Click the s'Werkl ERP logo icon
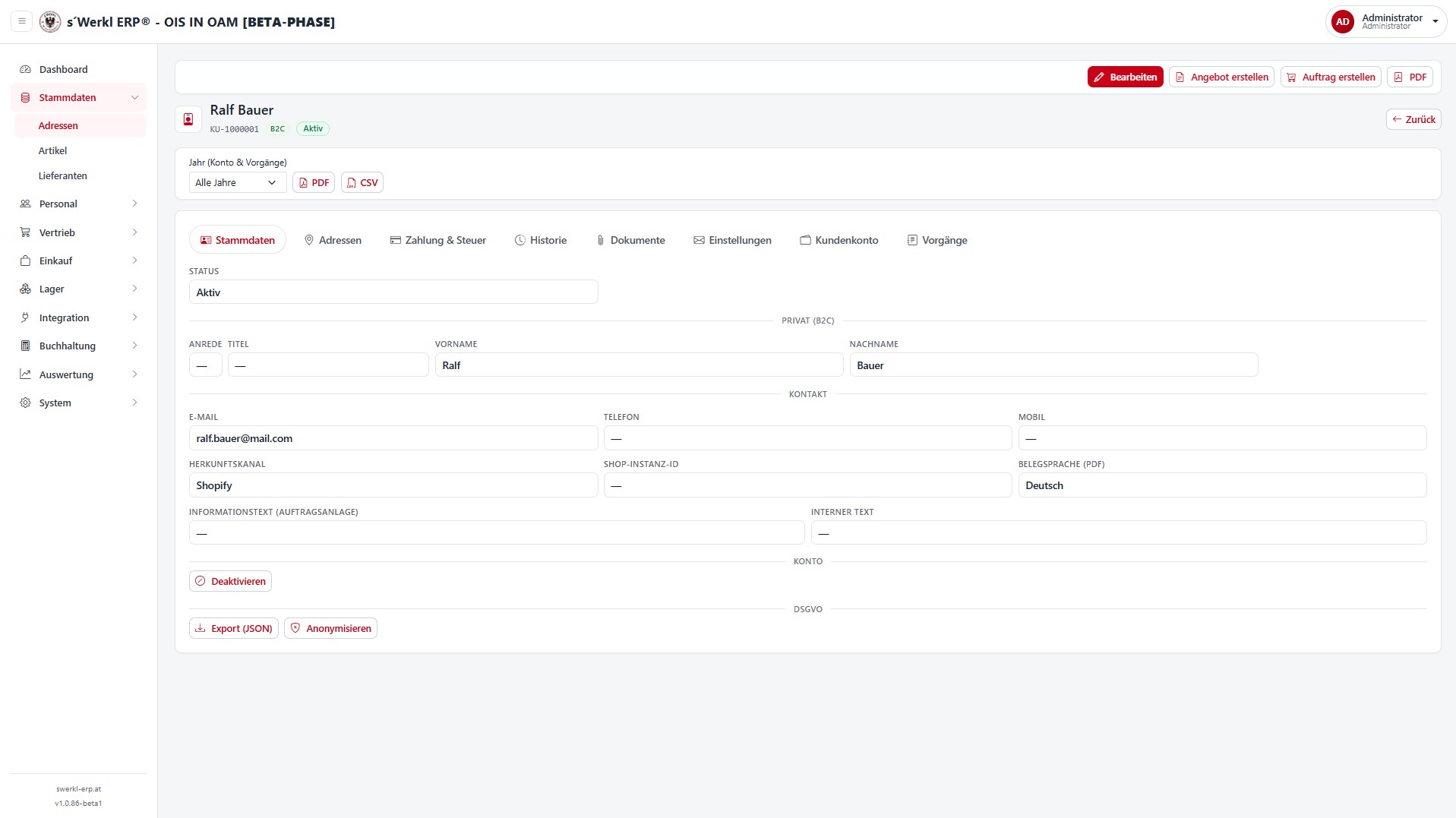 (x=50, y=21)
